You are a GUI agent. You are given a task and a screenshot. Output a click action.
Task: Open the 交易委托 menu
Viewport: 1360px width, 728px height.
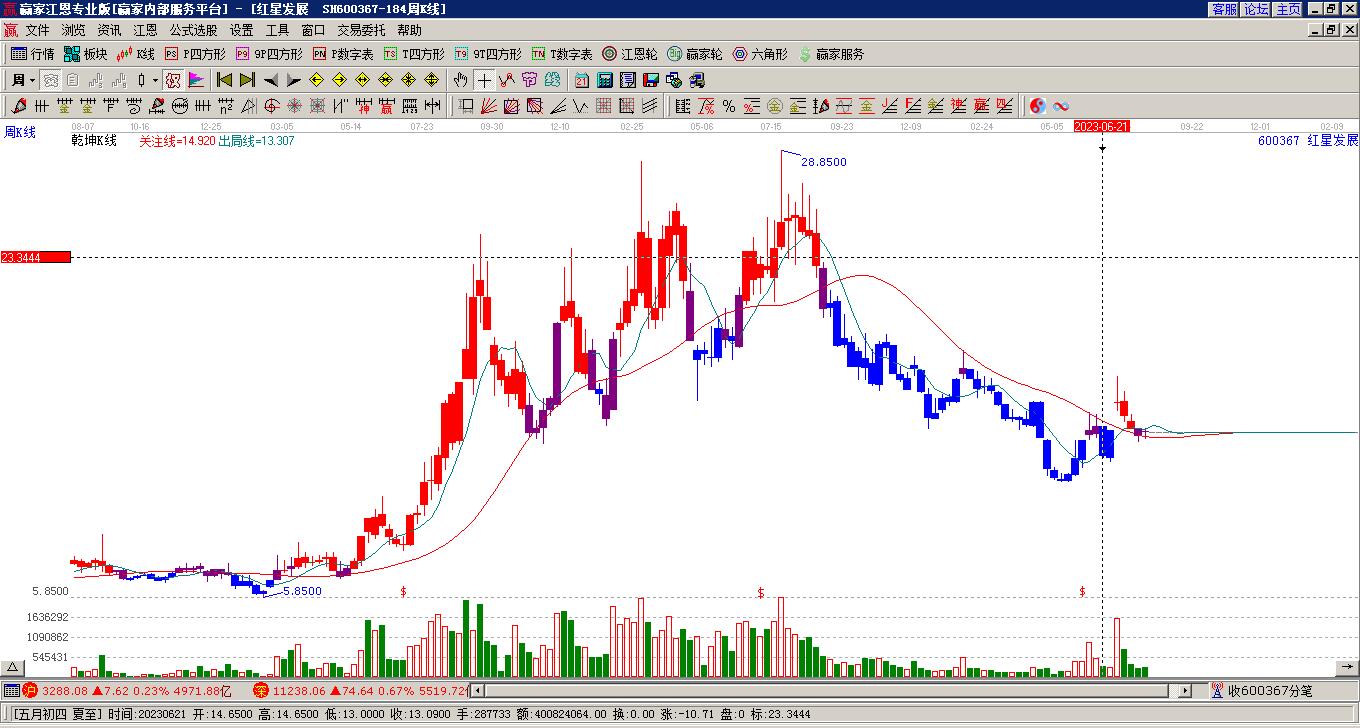361,31
